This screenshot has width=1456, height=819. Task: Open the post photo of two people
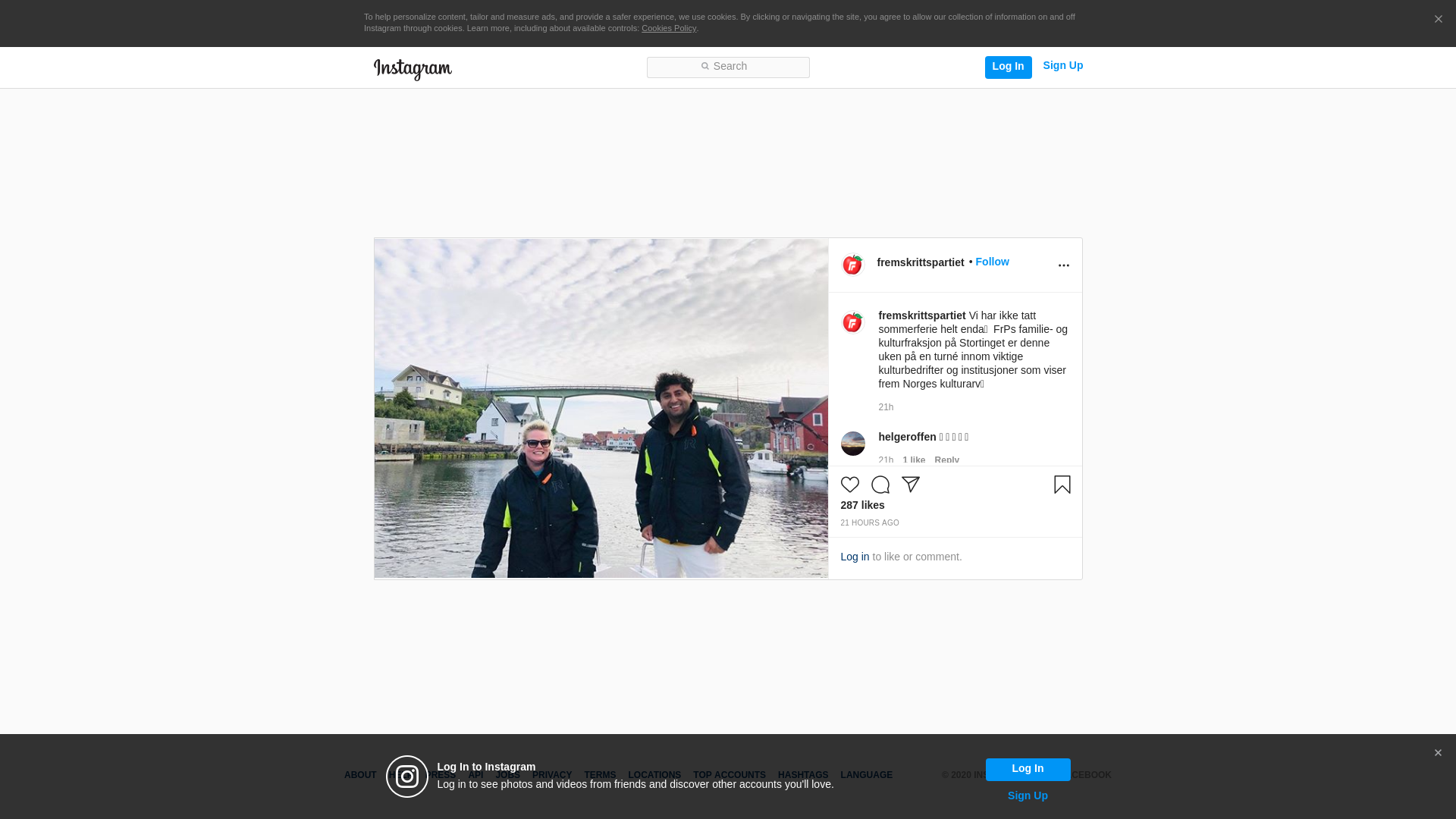pyautogui.click(x=601, y=409)
